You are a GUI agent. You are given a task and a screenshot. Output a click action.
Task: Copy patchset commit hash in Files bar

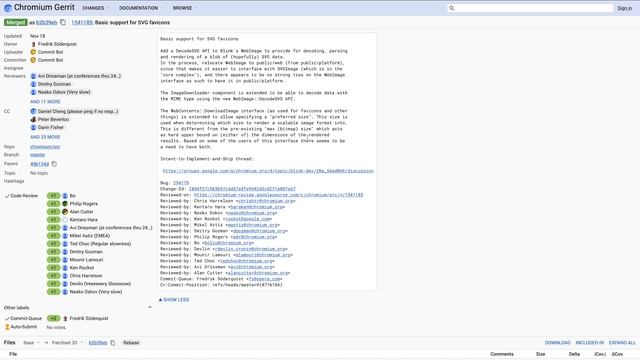pyautogui.click(x=113, y=343)
